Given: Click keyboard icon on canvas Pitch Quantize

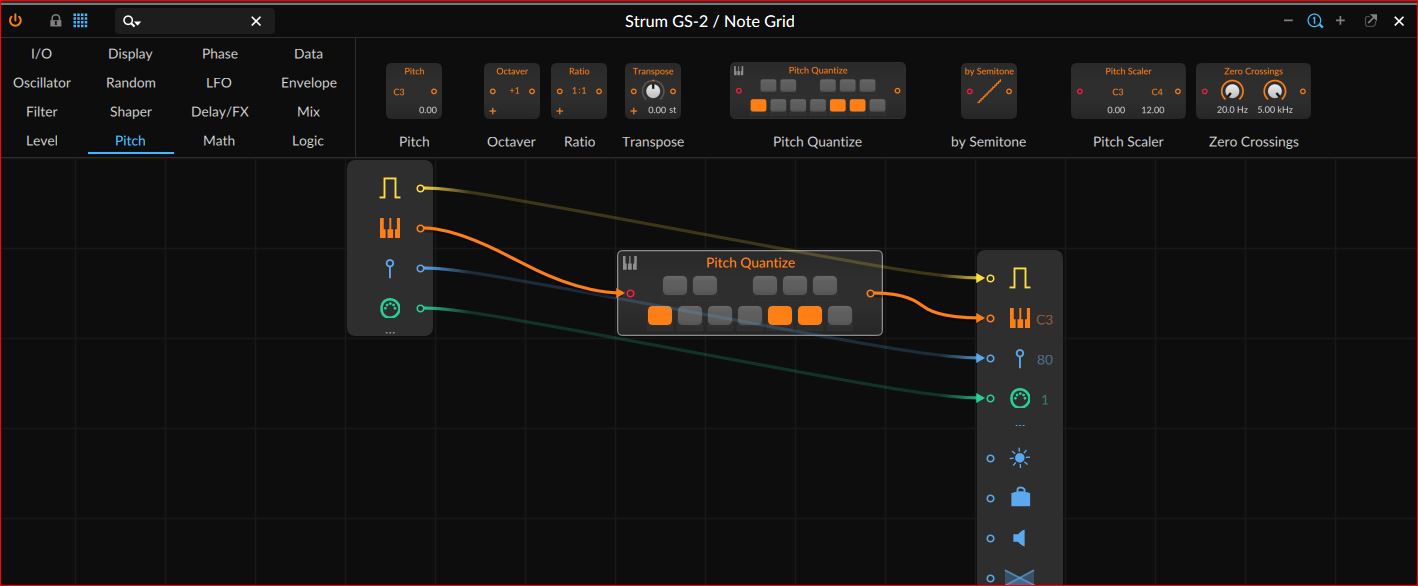Looking at the screenshot, I should 630,263.
